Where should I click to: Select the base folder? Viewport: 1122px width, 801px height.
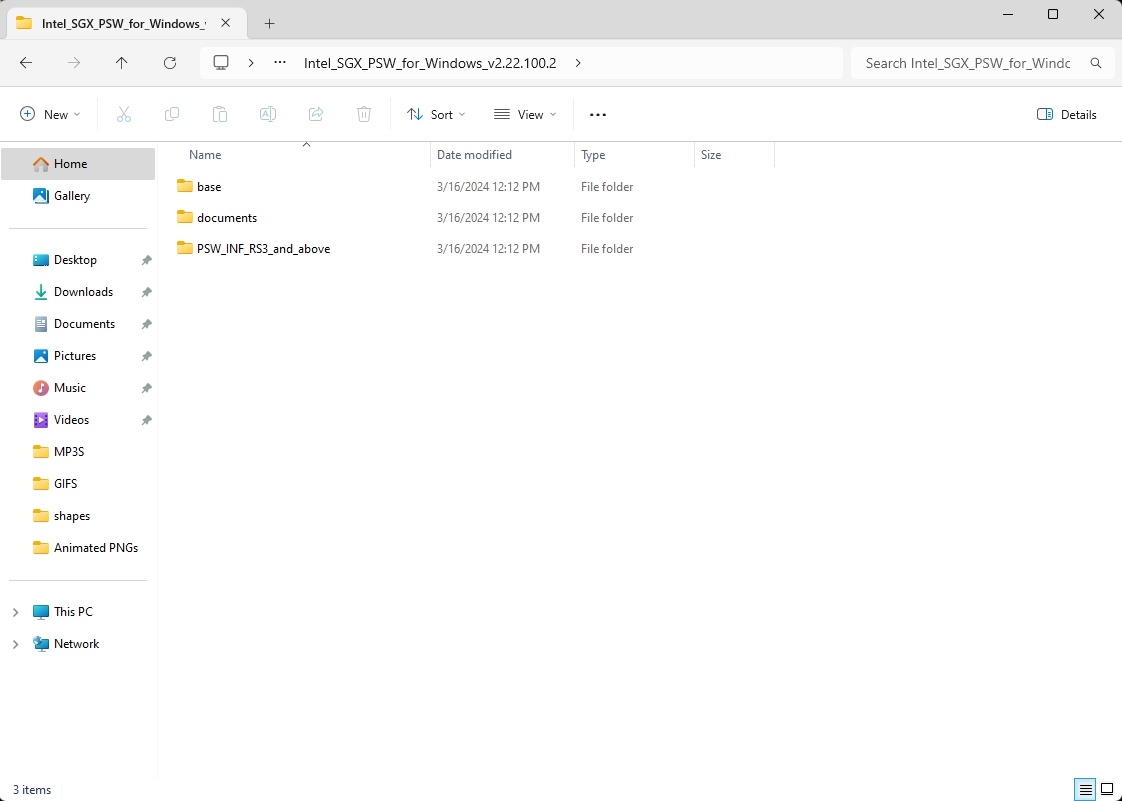[x=209, y=187]
